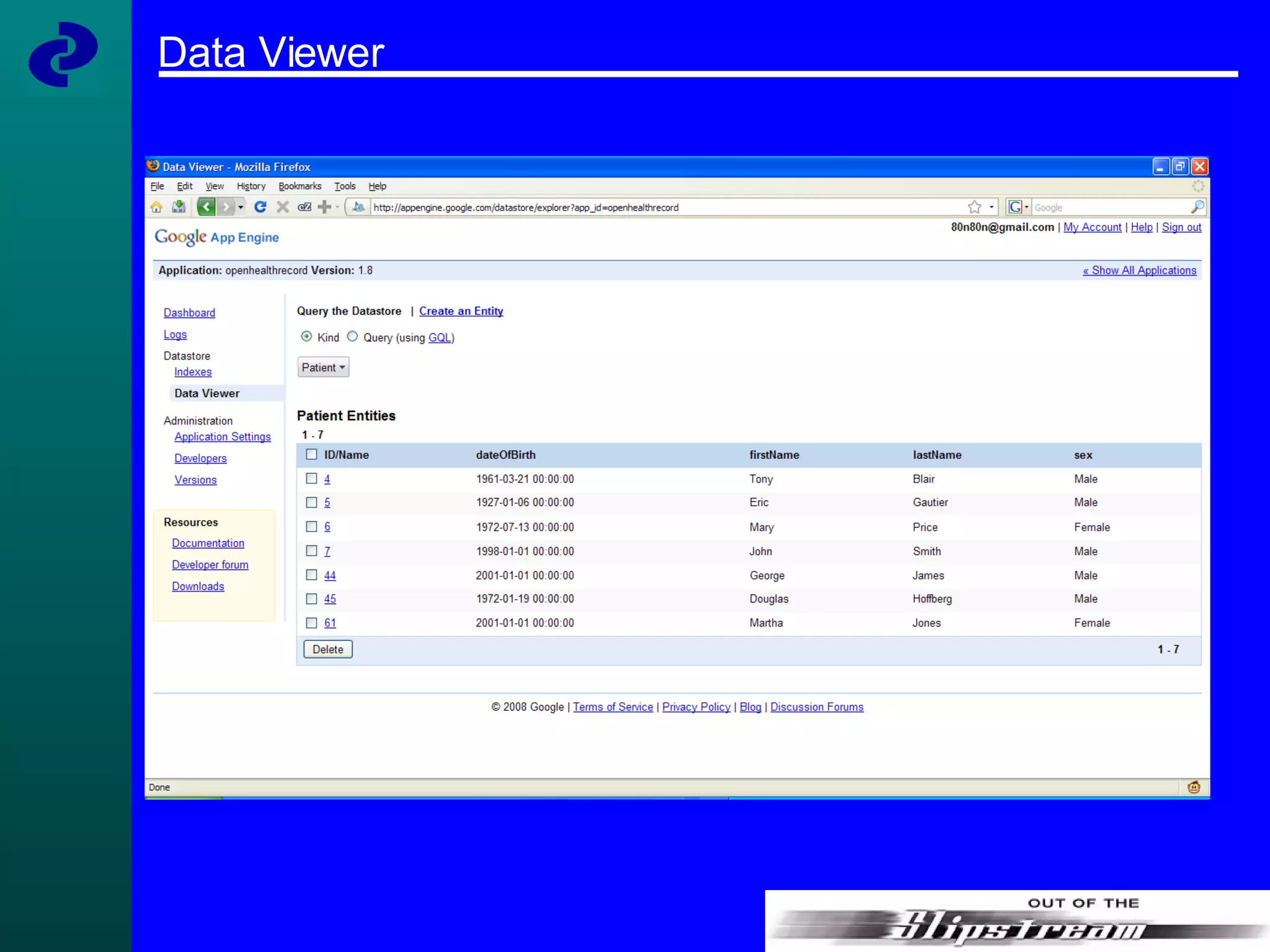Screen dimensions: 1270x952
Task: Open the Logs link
Action: coord(175,335)
